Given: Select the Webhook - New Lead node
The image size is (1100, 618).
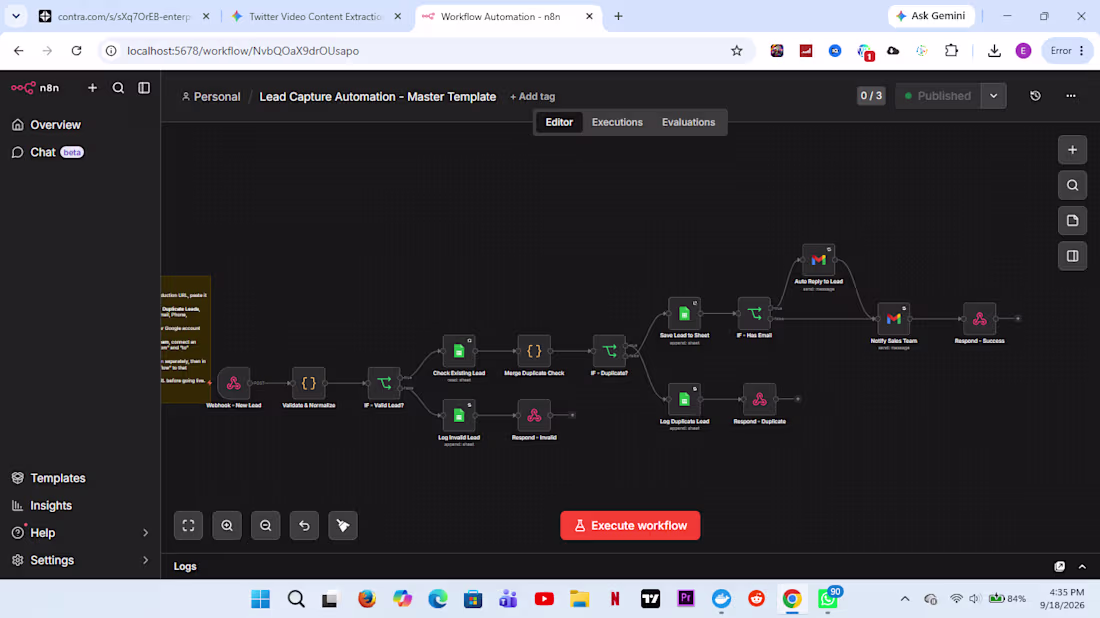Looking at the screenshot, I should click(234, 383).
